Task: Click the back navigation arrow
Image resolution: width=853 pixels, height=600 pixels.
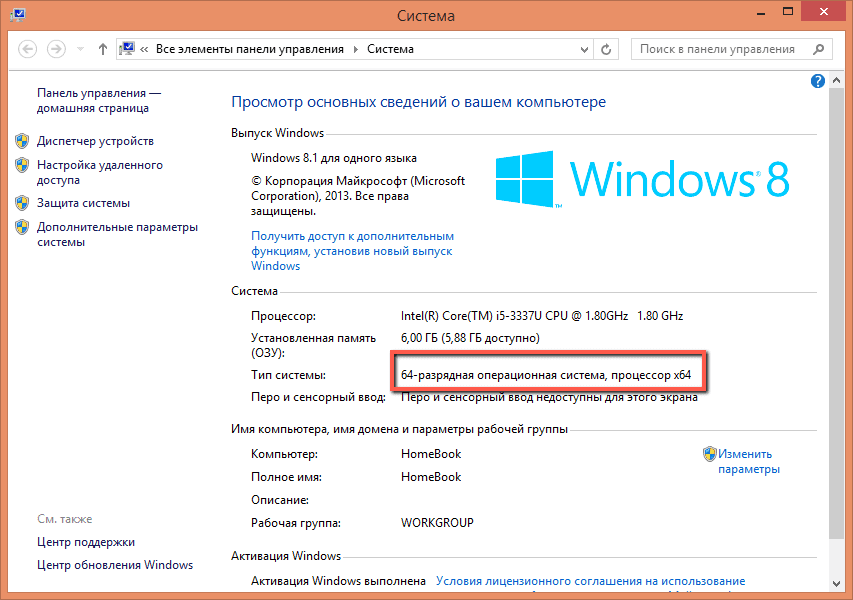Action: coord(27,49)
